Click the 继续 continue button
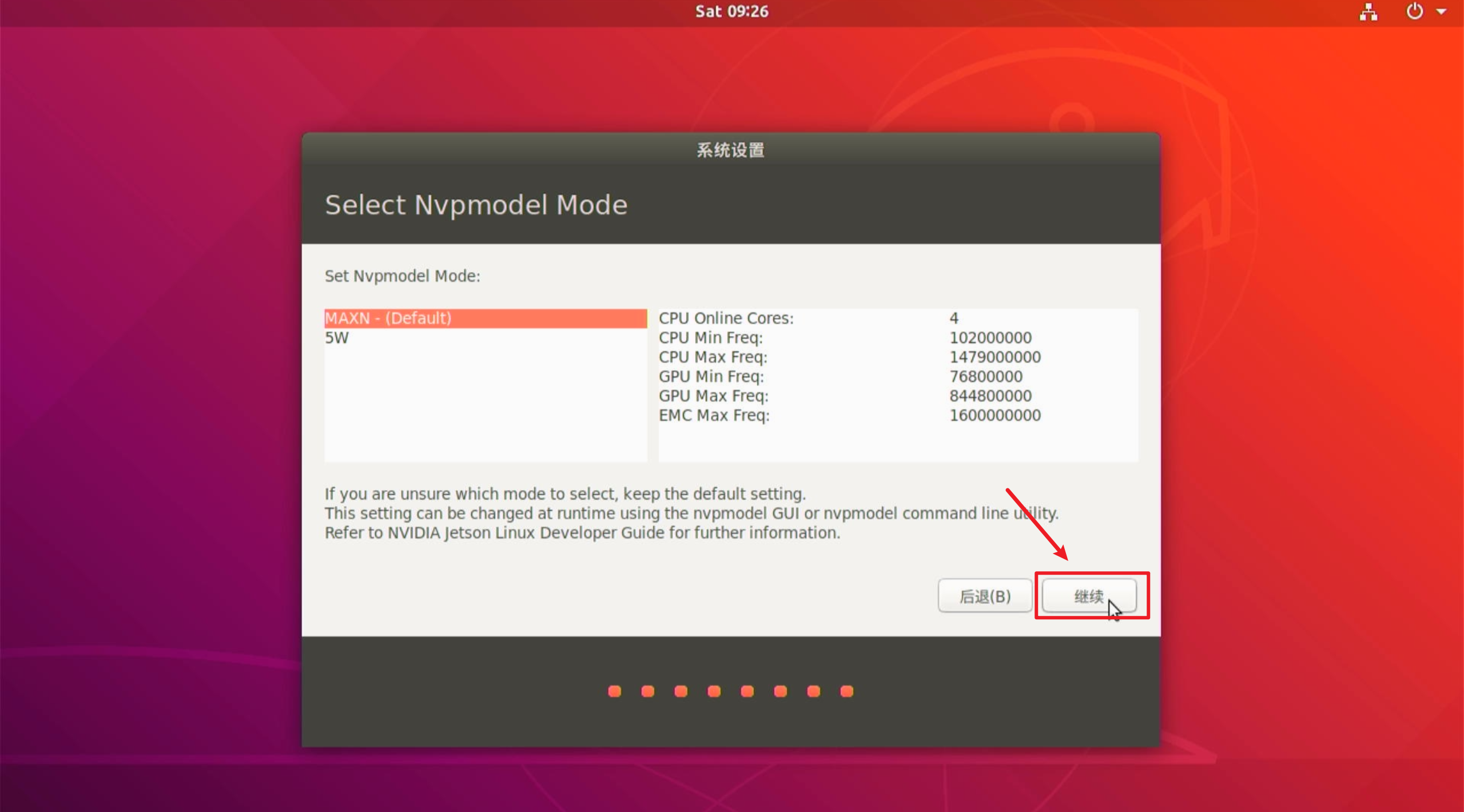The image size is (1464, 812). click(1089, 596)
